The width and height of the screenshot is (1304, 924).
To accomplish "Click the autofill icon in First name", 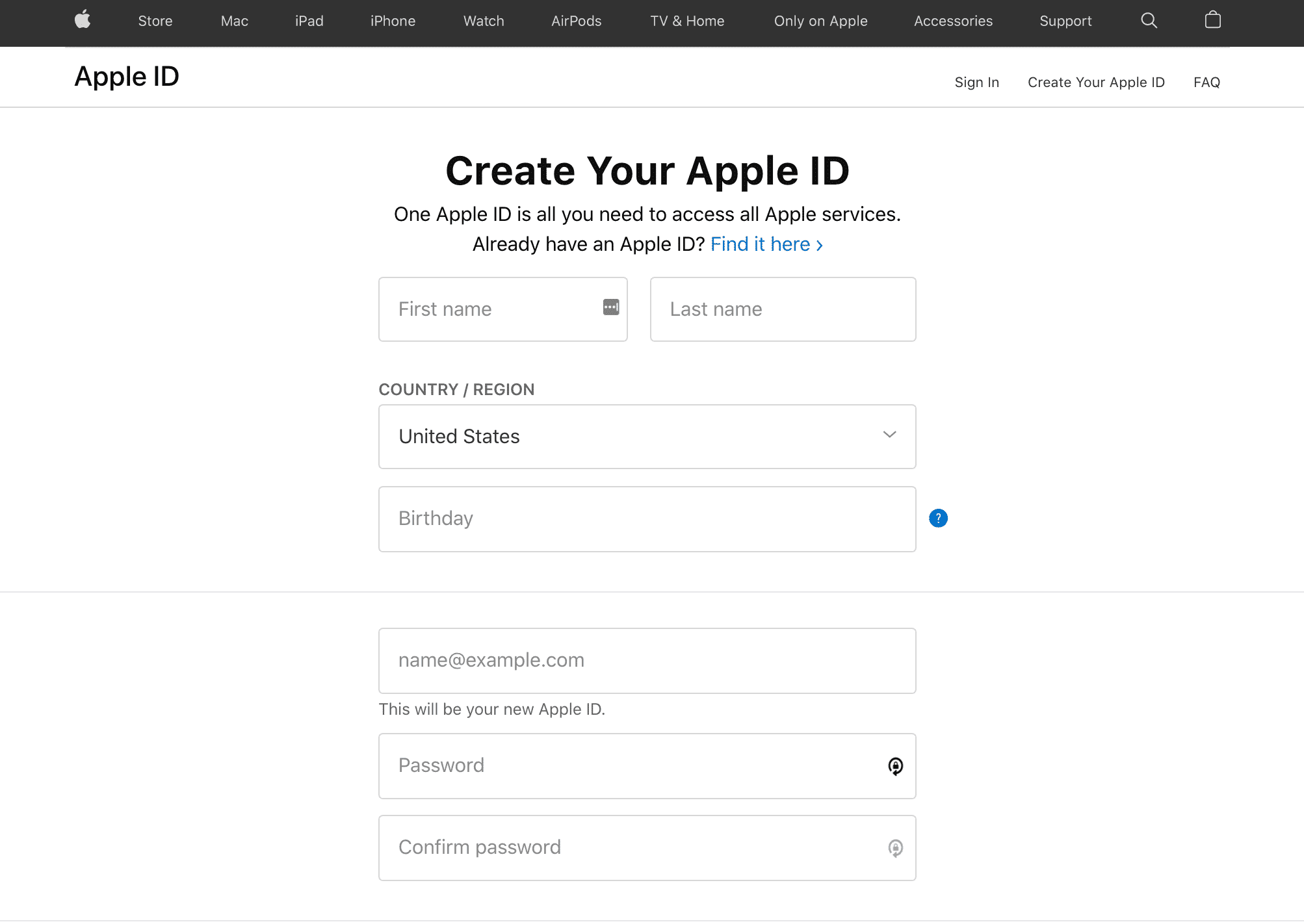I will click(x=611, y=307).
